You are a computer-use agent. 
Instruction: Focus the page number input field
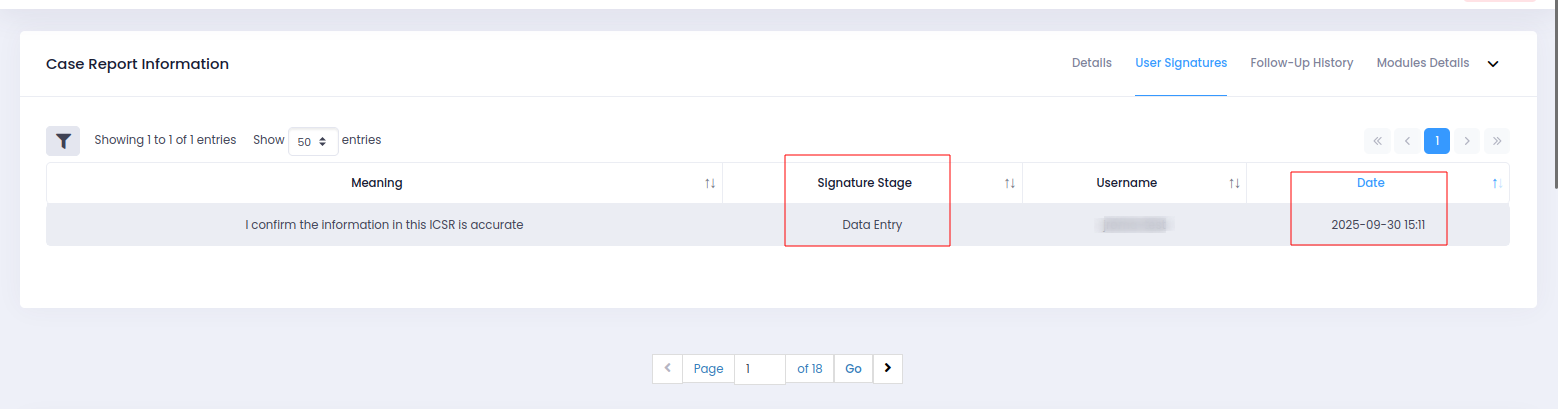759,369
